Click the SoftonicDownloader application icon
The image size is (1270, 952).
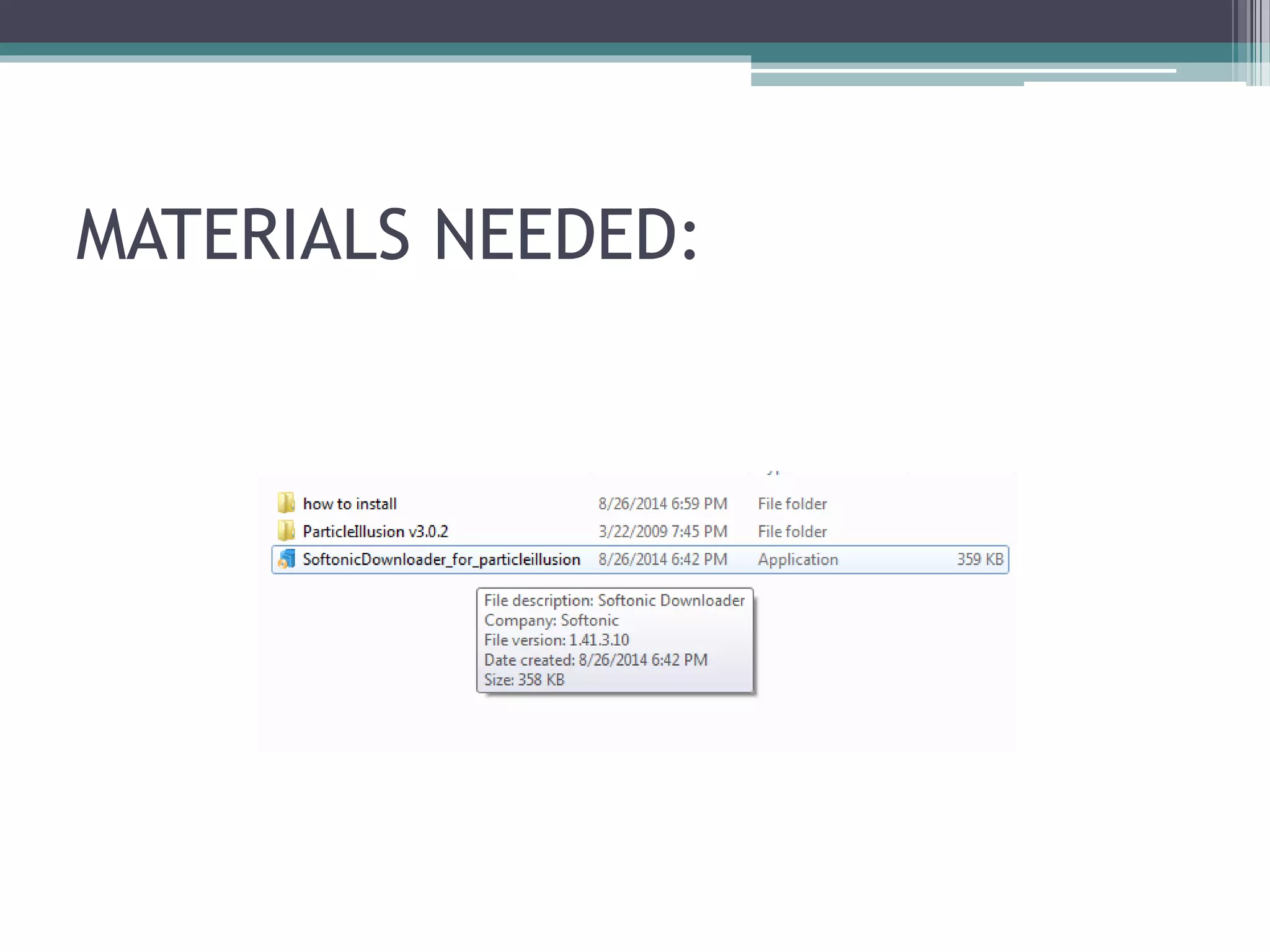[x=286, y=559]
